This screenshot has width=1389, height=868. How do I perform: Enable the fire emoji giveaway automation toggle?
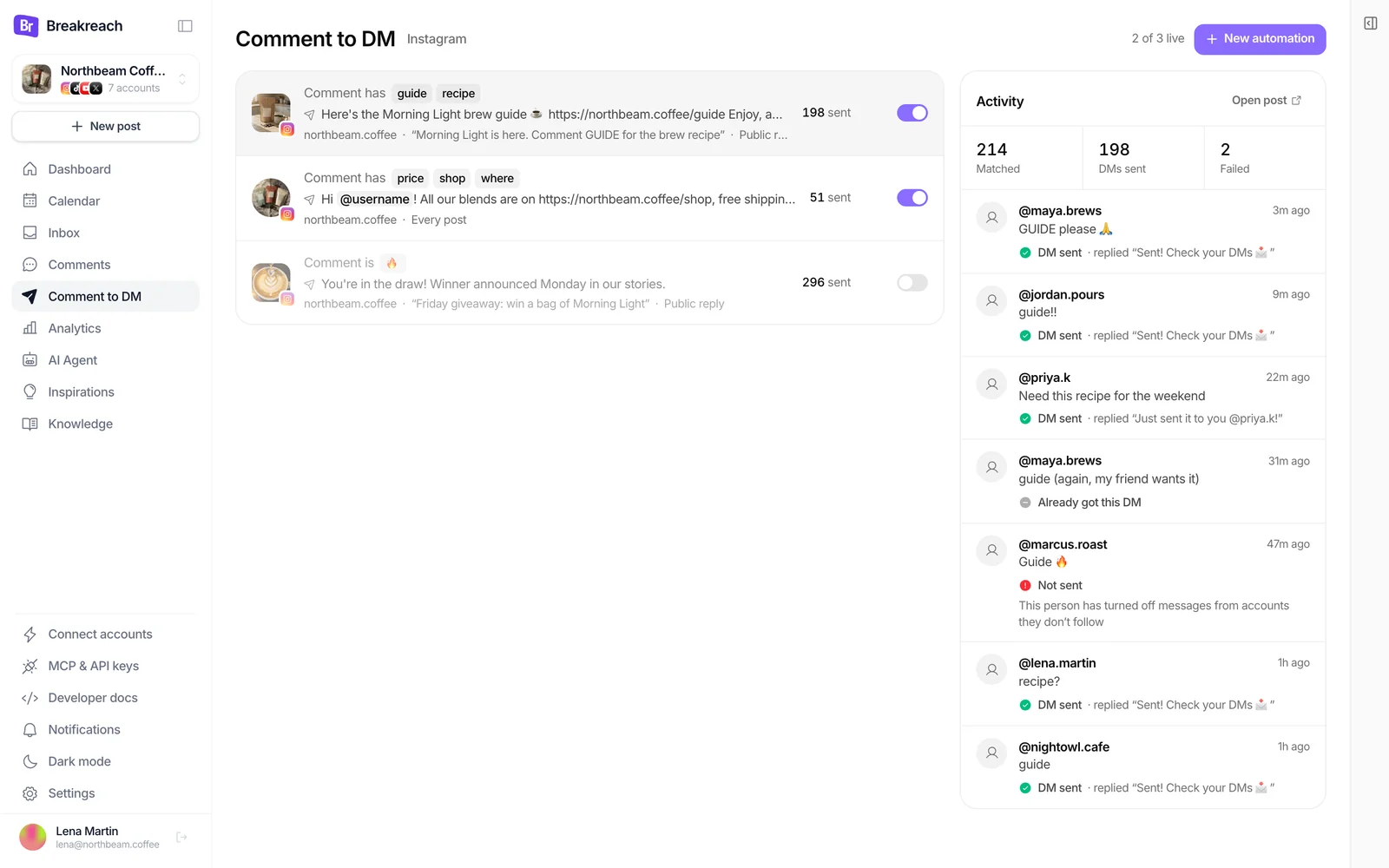pyautogui.click(x=912, y=283)
